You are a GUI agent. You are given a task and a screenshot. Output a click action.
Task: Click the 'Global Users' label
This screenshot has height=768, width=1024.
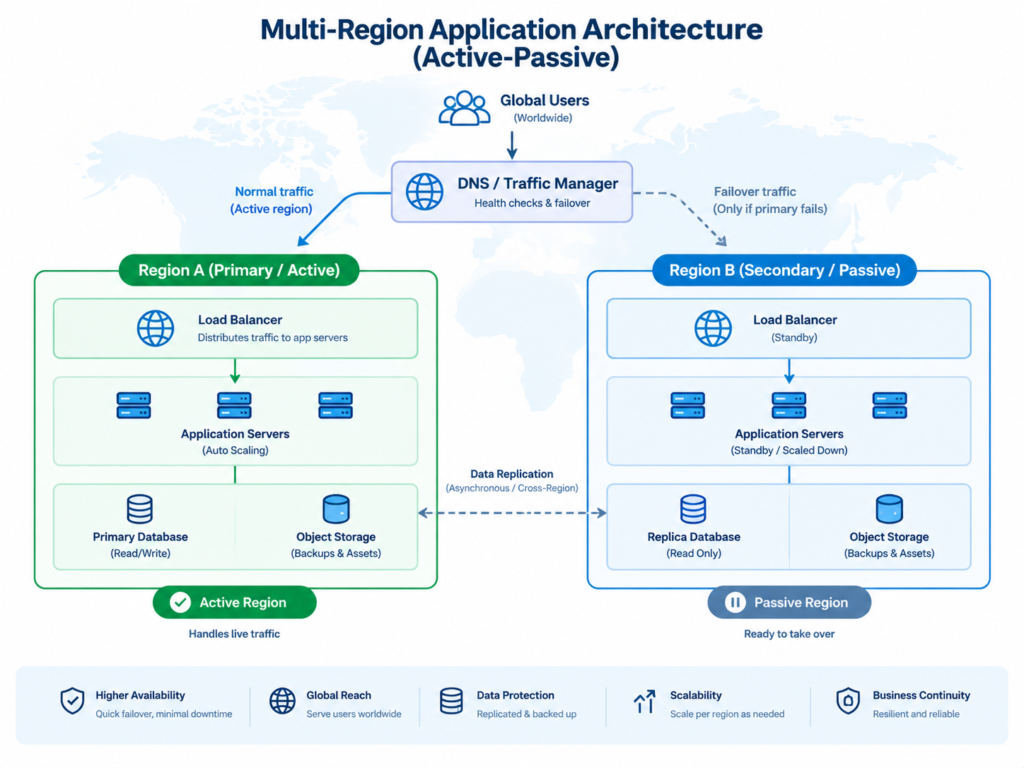tap(545, 100)
